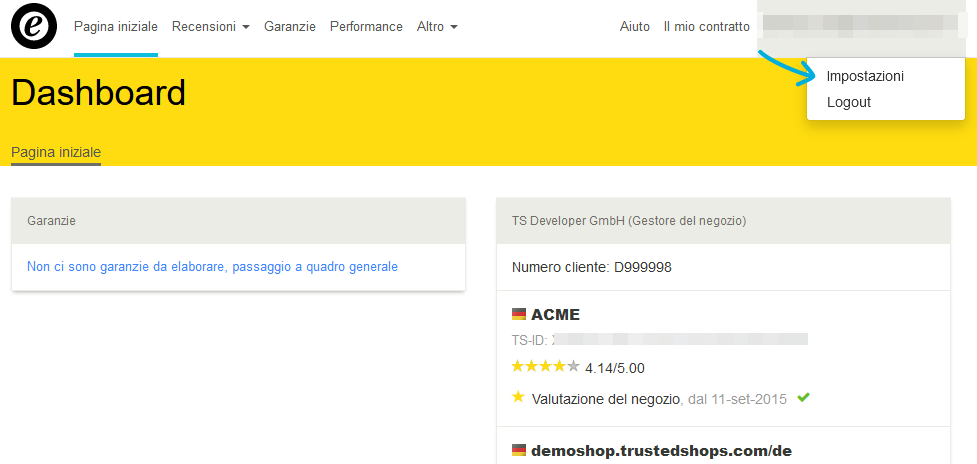Screen dimensions: 977x464
Task: Expand the Altro dropdown menu
Action: coord(437,27)
